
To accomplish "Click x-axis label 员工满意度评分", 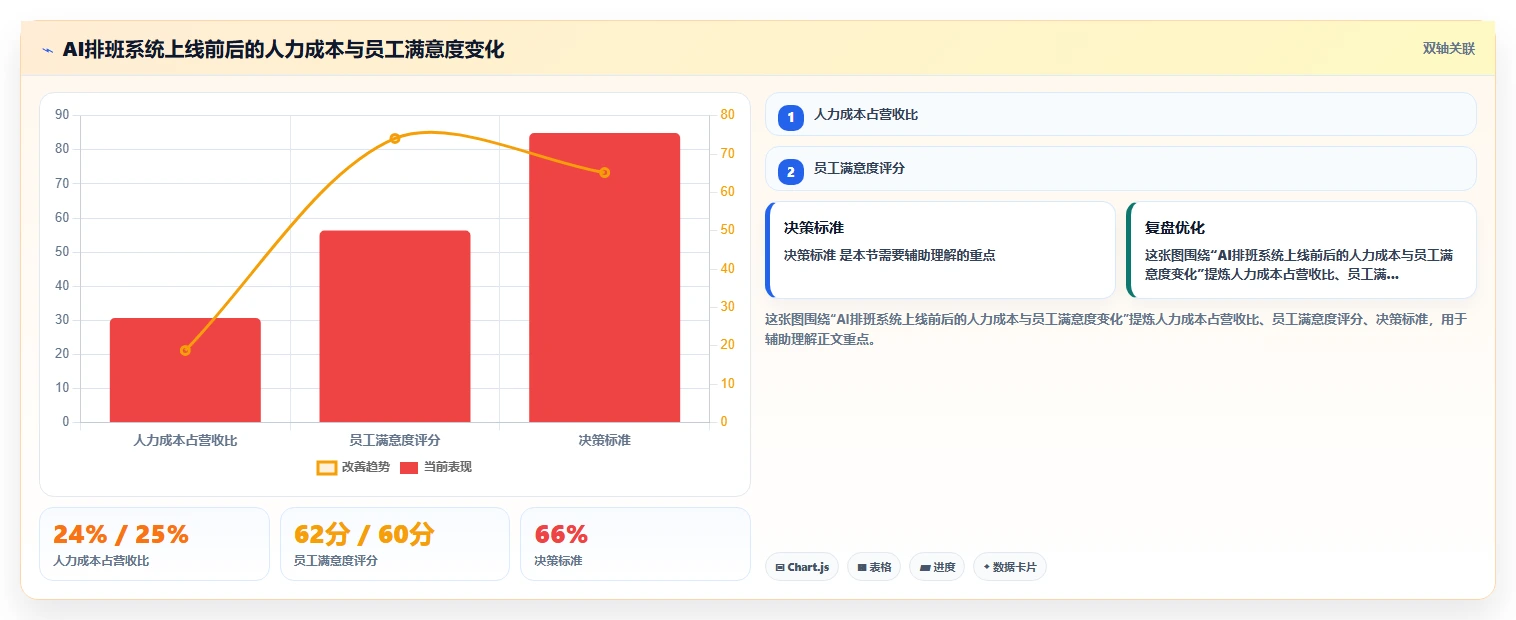I will [x=395, y=440].
